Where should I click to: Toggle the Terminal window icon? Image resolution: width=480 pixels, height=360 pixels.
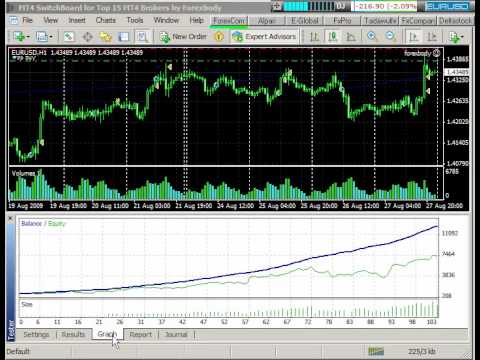124,37
